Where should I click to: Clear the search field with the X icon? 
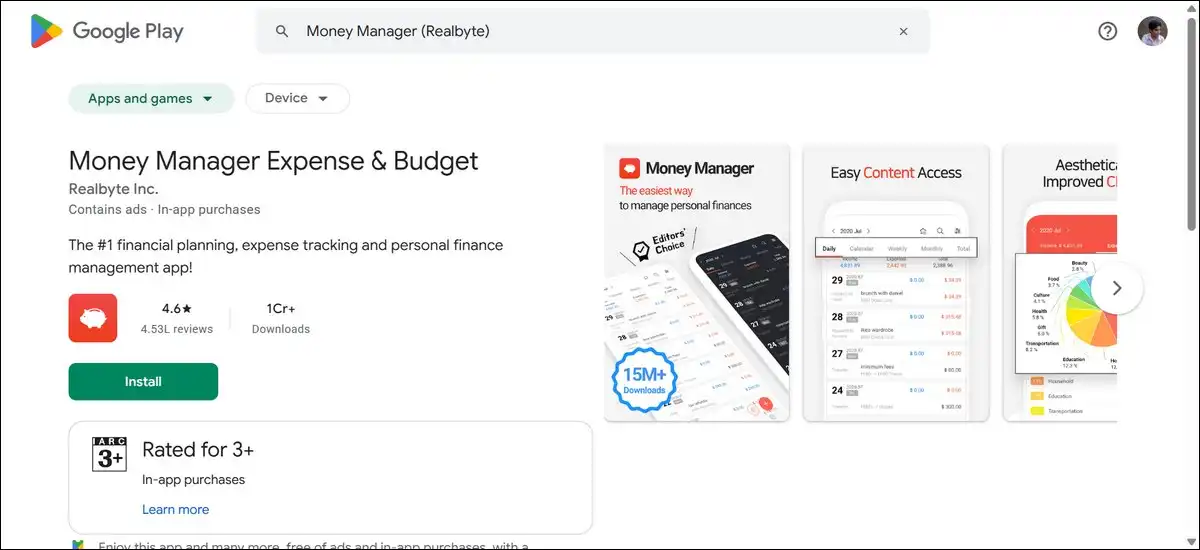[903, 31]
